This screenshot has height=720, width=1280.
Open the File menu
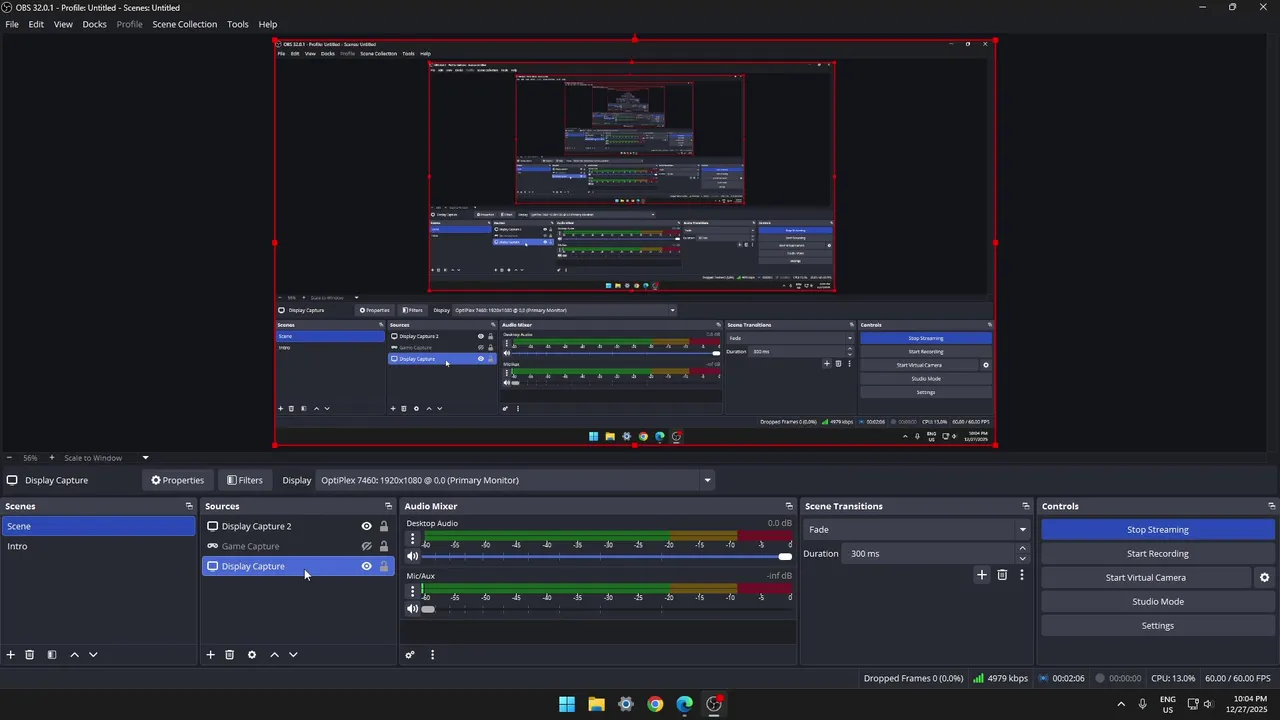click(x=12, y=24)
